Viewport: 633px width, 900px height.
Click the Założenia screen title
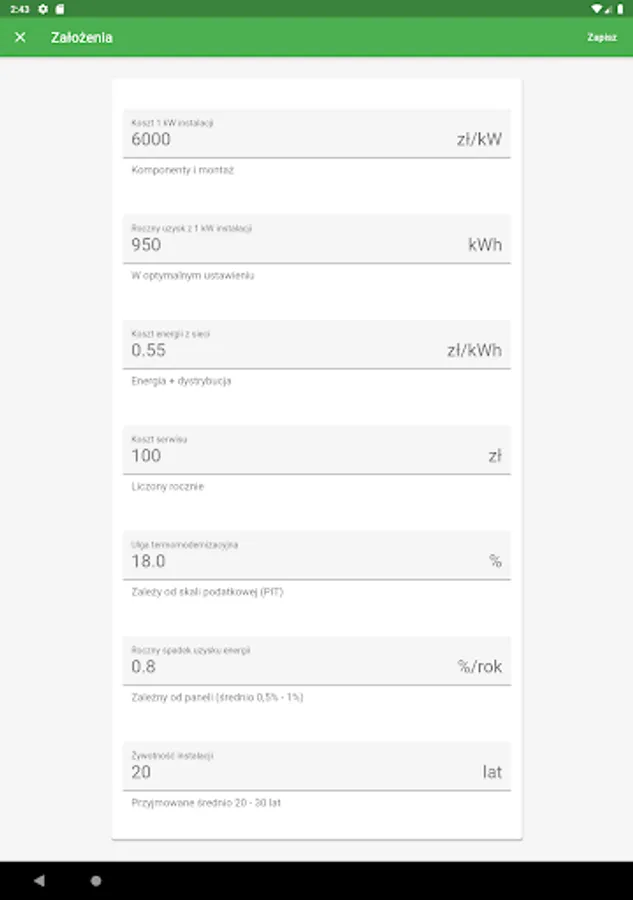coord(82,38)
